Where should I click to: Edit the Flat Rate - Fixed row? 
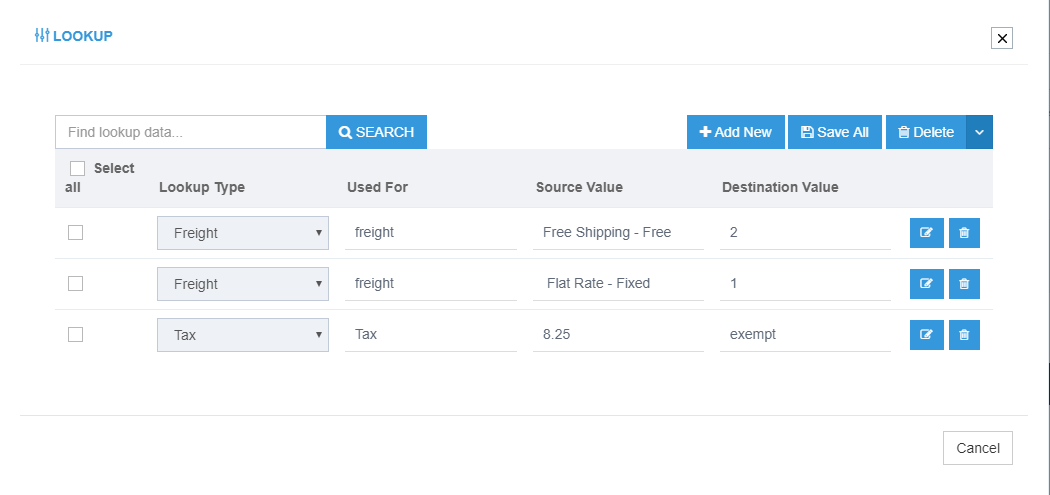926,284
